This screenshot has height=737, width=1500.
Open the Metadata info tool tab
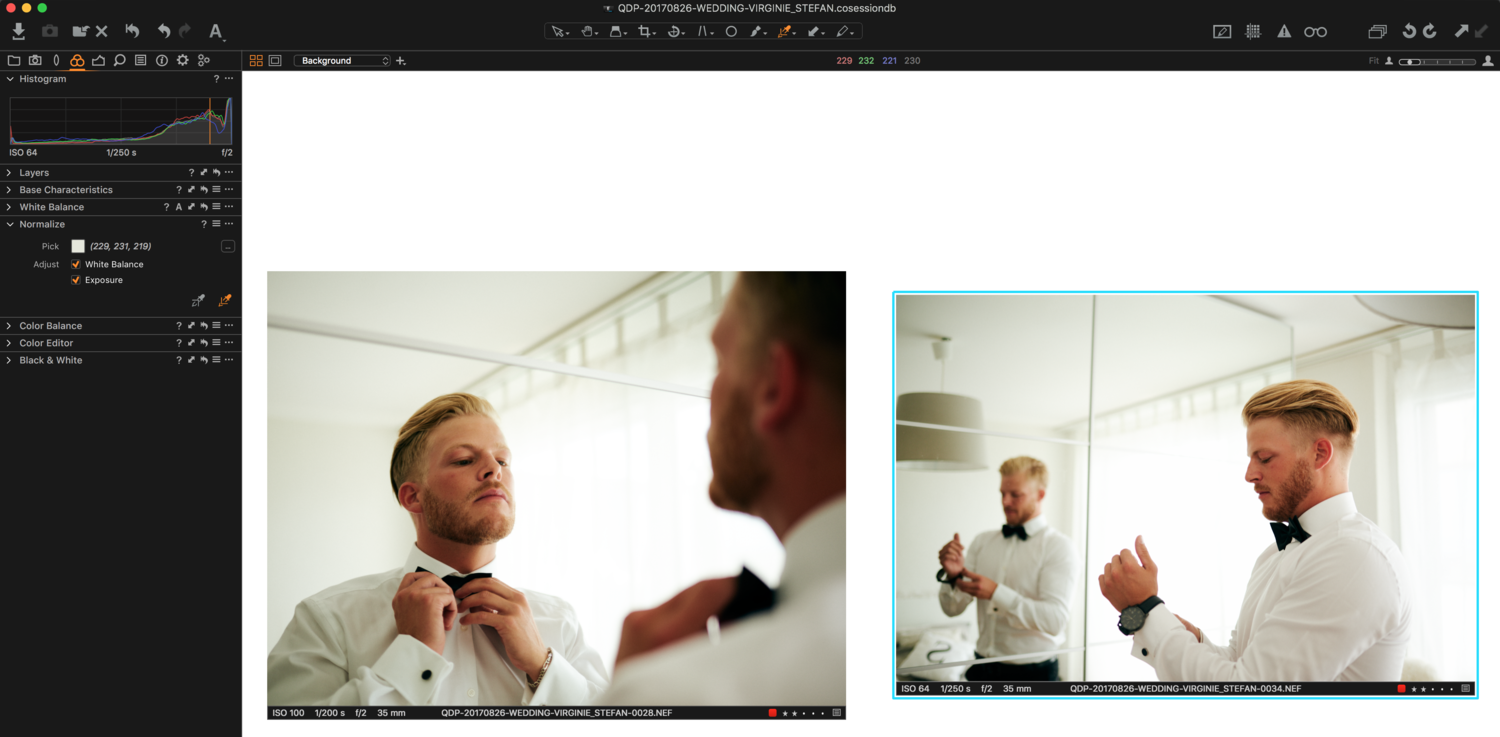[161, 60]
